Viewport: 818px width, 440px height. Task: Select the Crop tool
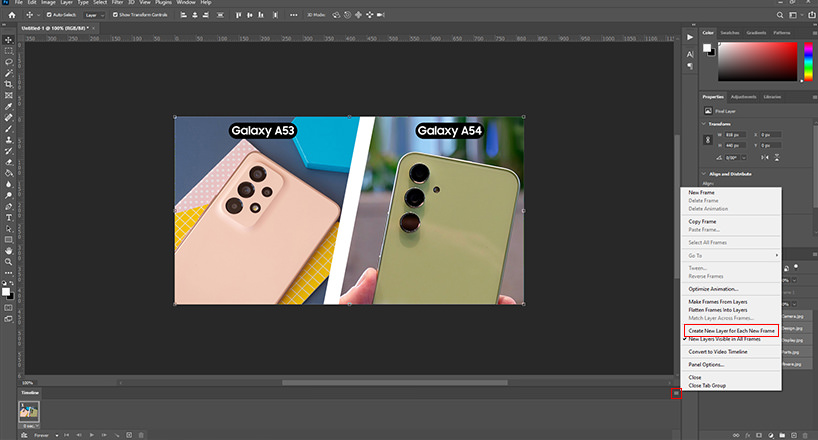click(x=8, y=84)
